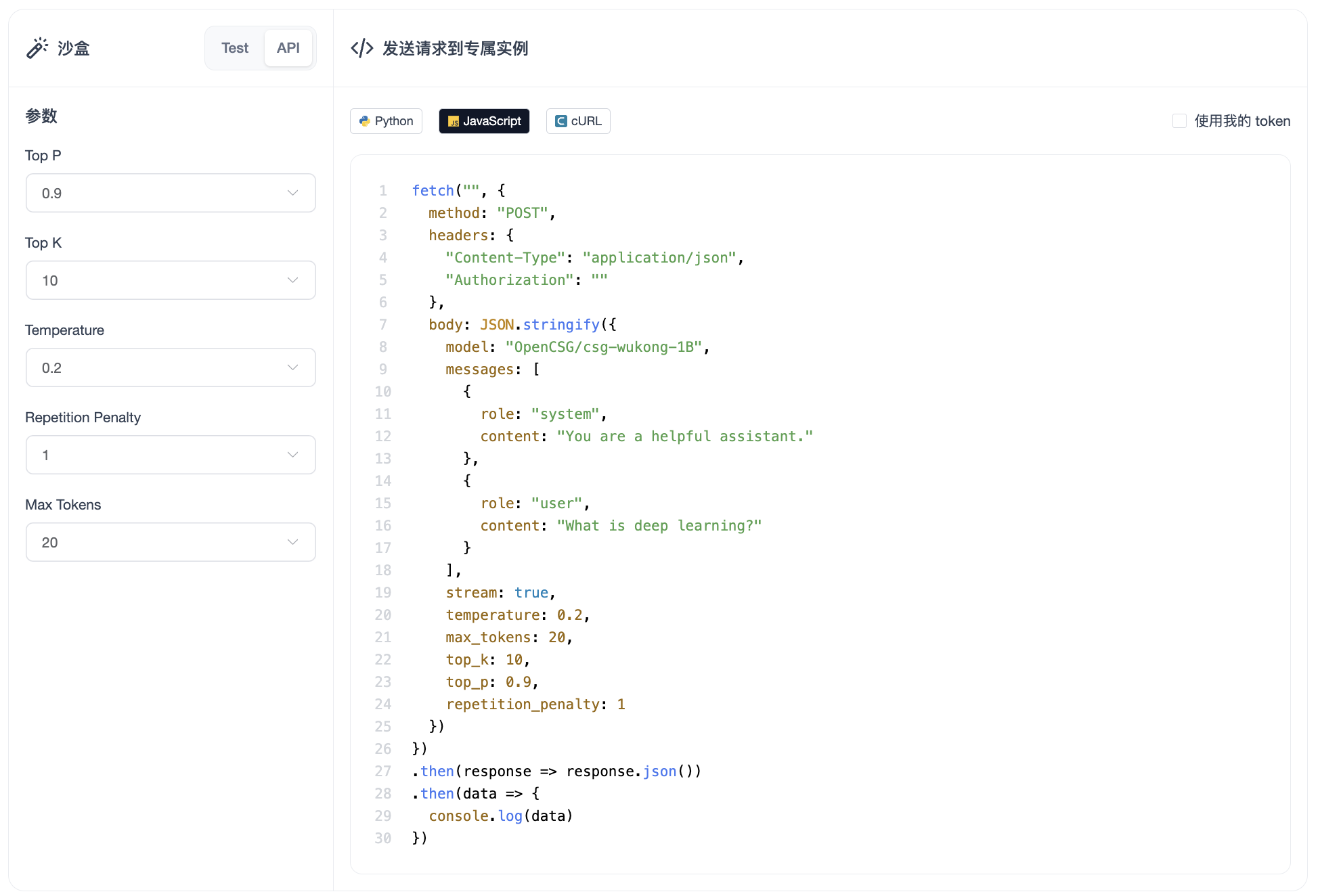Click the magic wand sandbox icon
This screenshot has height=896, width=1320.
tap(37, 48)
